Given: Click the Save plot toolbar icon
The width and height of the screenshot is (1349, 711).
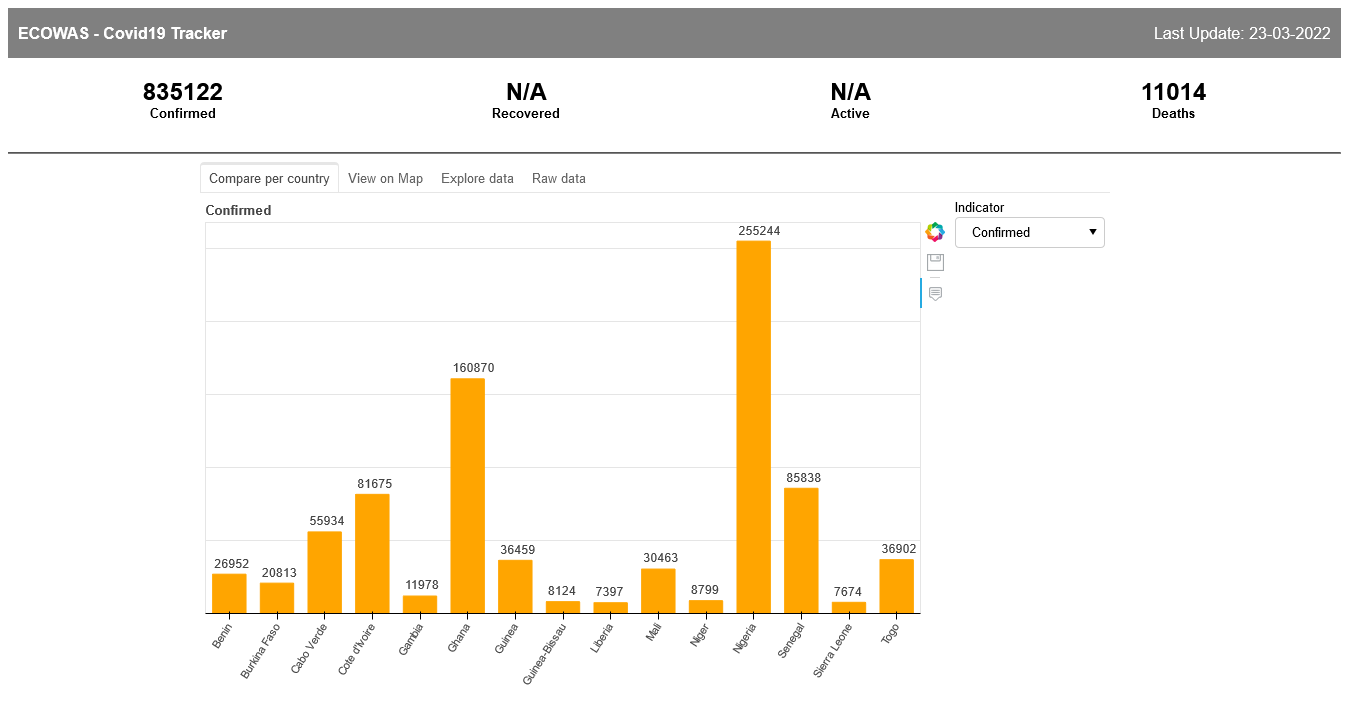Looking at the screenshot, I should tap(935, 262).
